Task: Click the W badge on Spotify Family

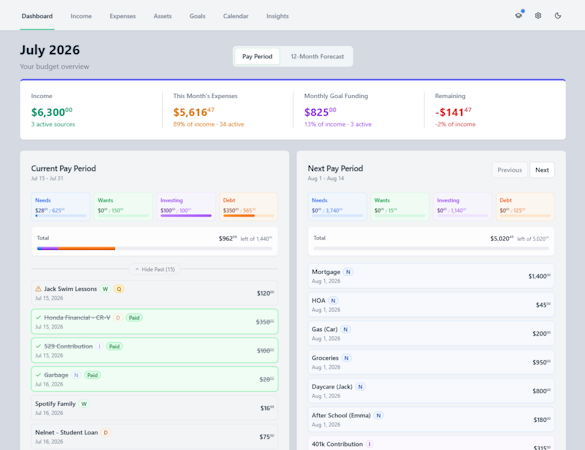Action: pos(84,404)
